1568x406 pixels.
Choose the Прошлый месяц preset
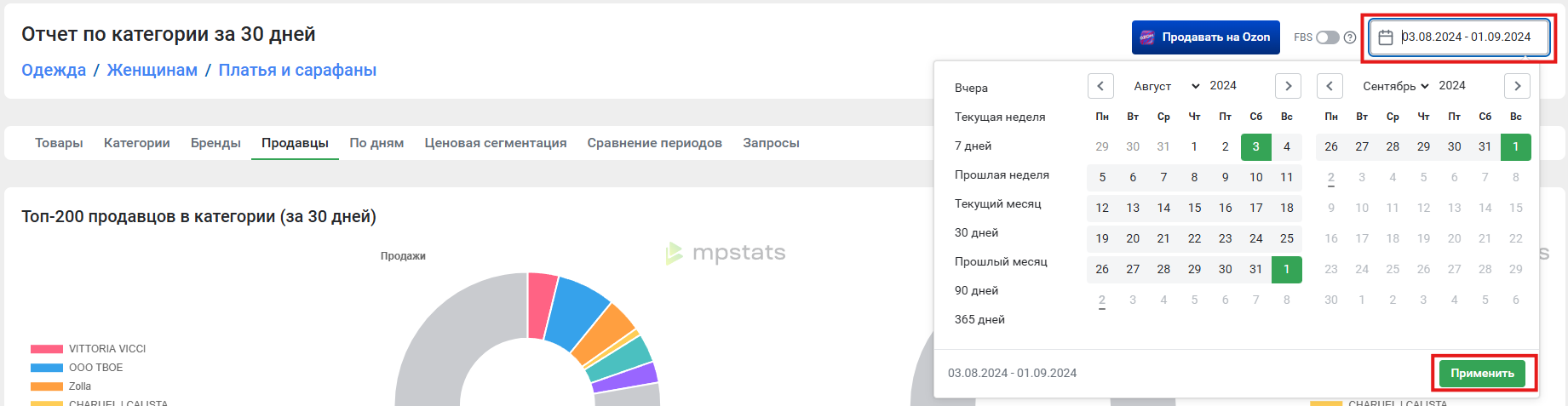point(1001,261)
